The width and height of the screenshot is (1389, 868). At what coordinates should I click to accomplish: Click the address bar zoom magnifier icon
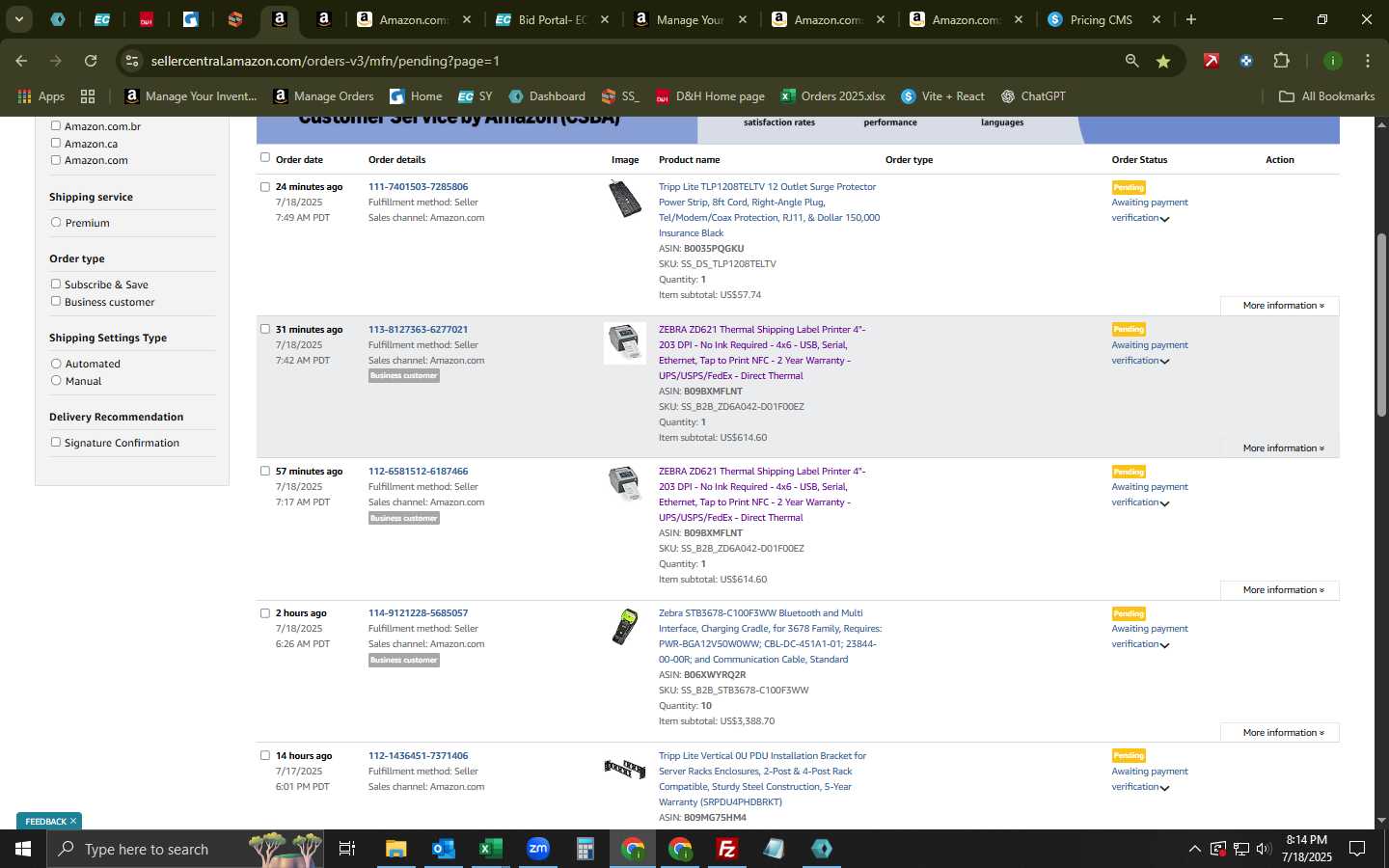coord(1131,61)
